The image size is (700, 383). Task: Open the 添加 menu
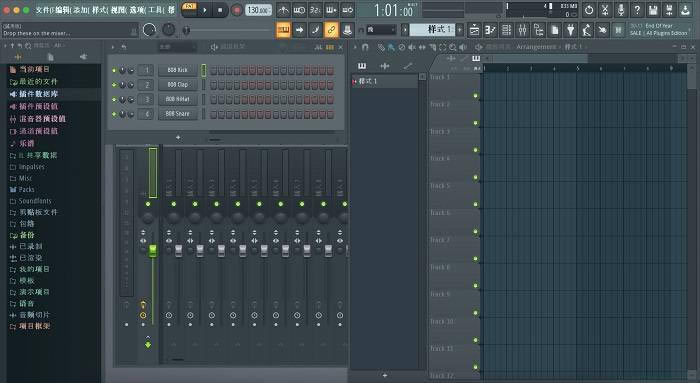pyautogui.click(x=81, y=9)
